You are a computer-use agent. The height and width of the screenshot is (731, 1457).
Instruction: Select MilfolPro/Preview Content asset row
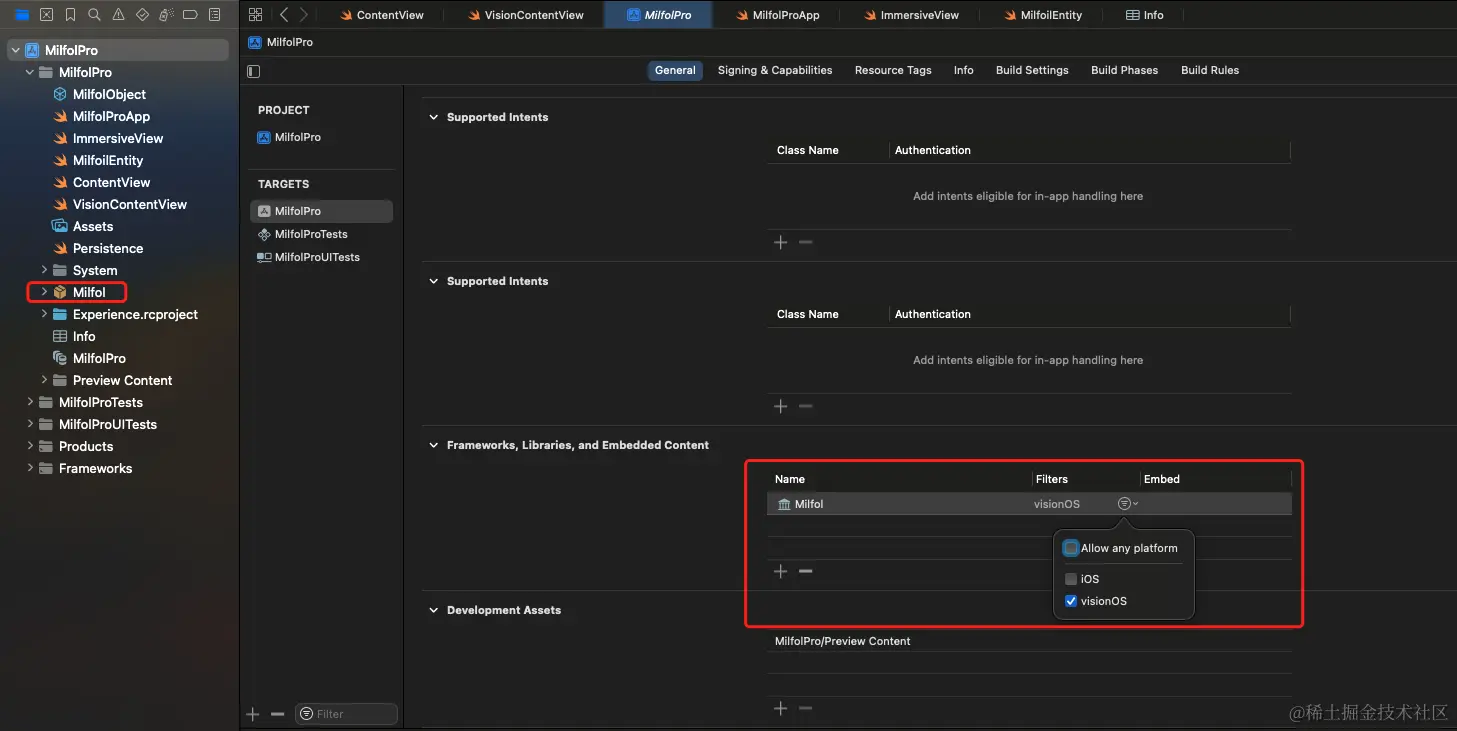(x=1029, y=641)
